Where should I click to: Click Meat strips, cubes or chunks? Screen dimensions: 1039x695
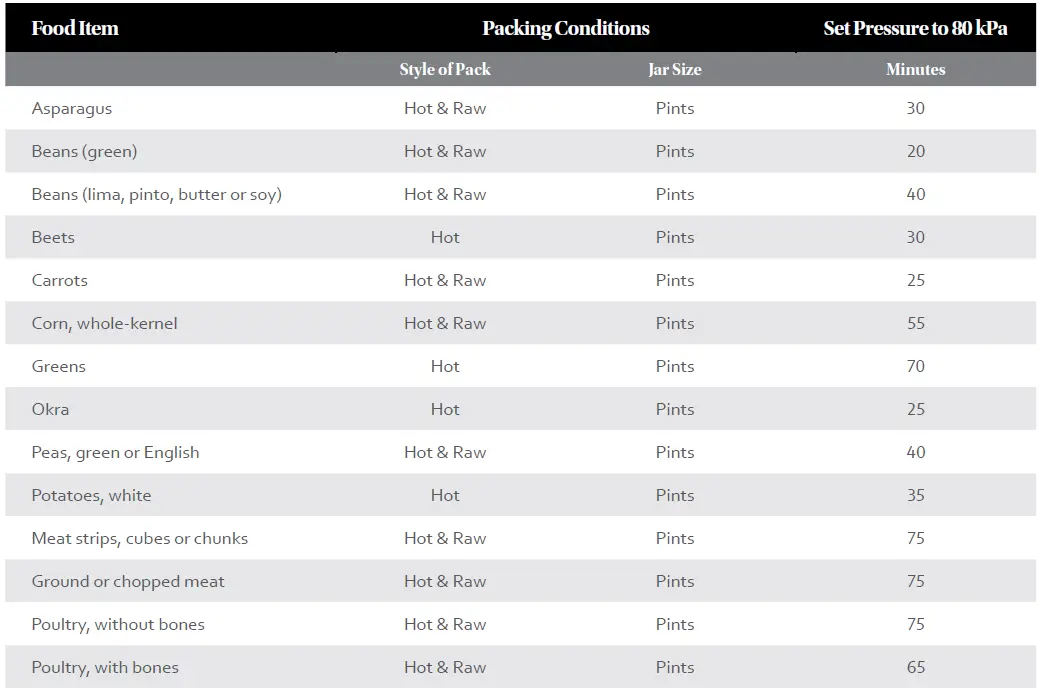(x=139, y=538)
